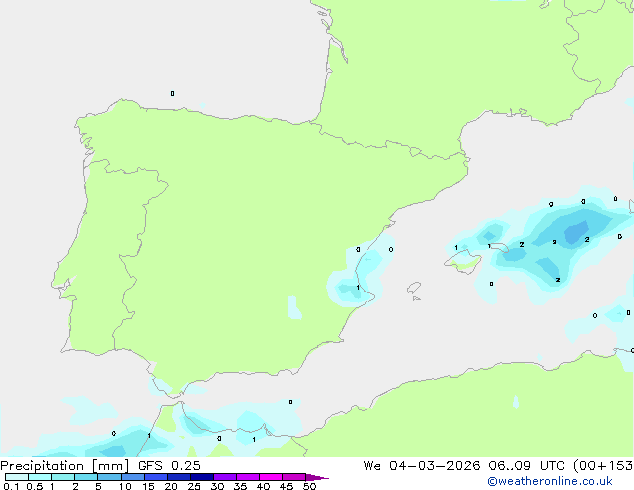Click the '0.1' legend scale label

11,486
